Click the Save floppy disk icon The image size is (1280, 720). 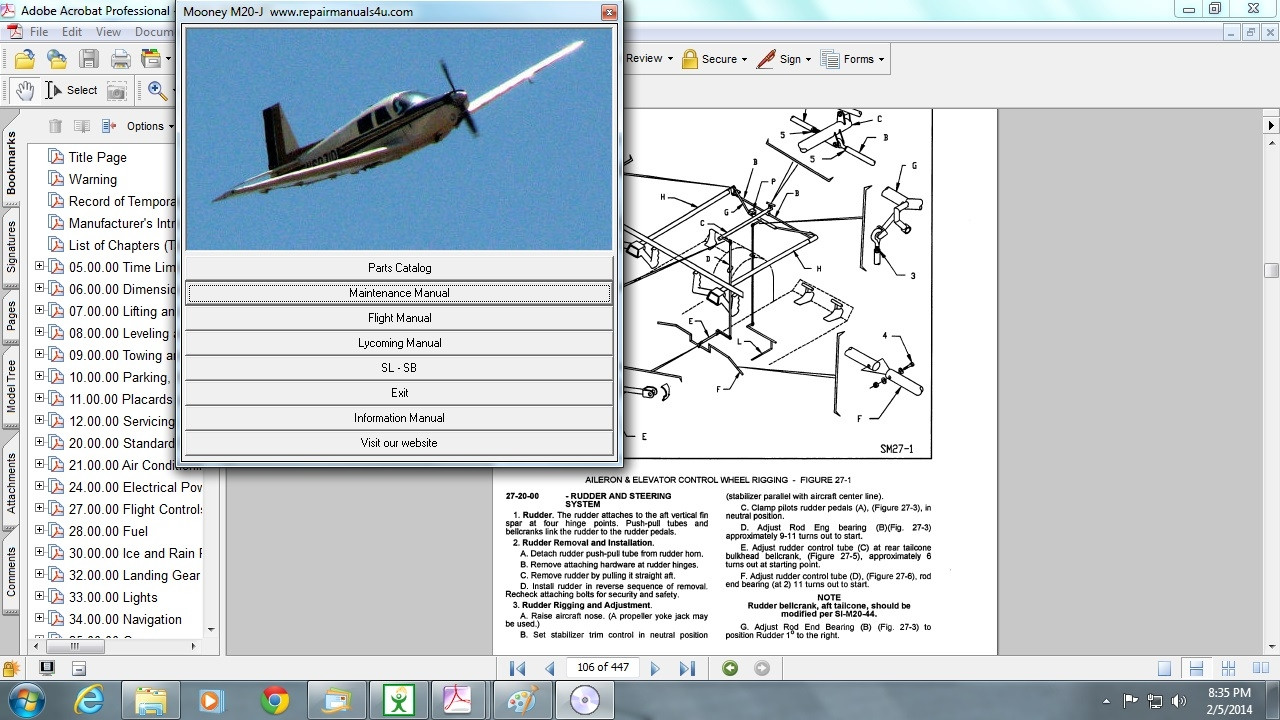[89, 59]
